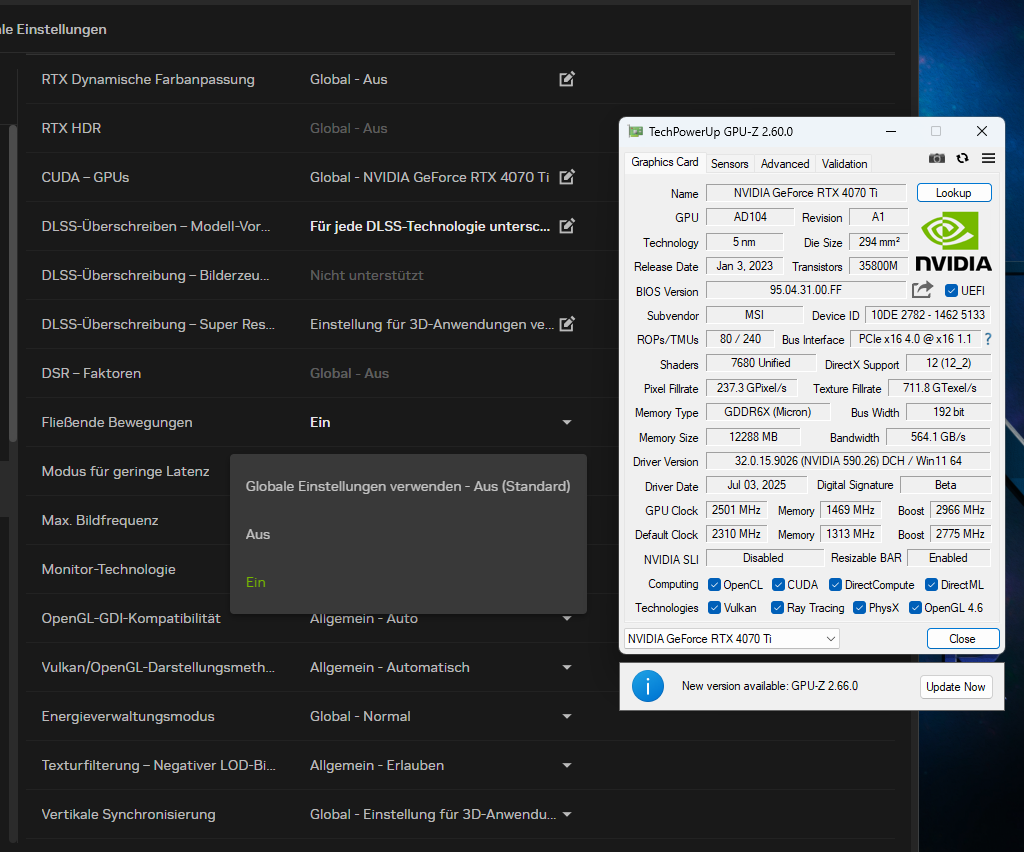
Task: Click the Close button in GPU-Z
Action: pyautogui.click(x=962, y=639)
